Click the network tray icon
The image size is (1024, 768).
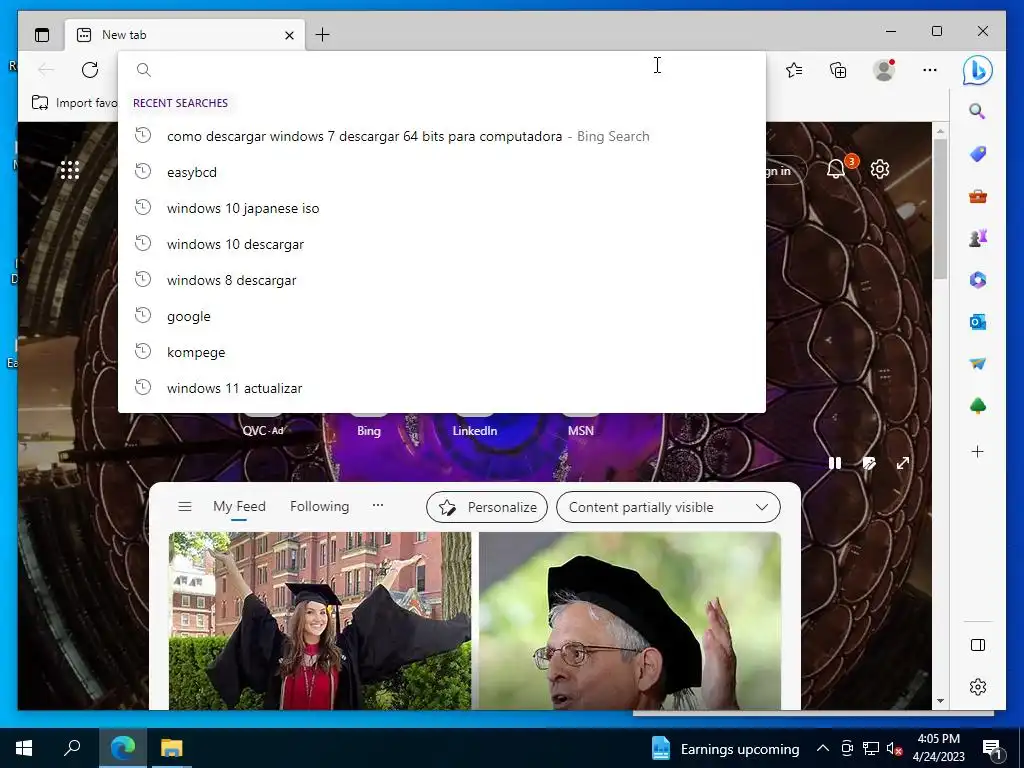(871, 748)
